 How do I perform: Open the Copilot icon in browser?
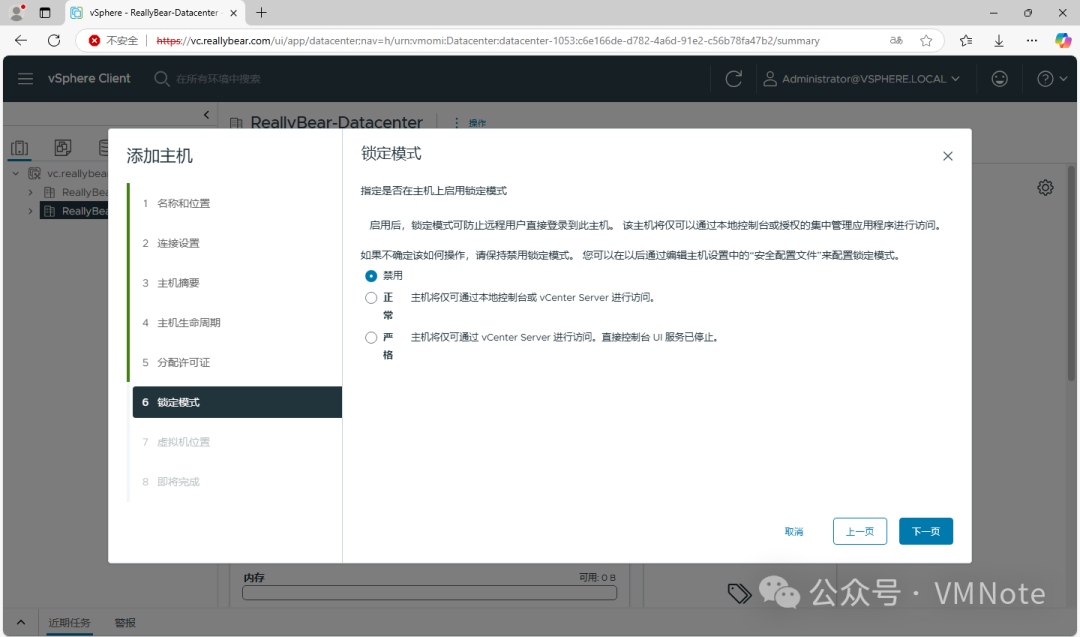pyautogui.click(x=1063, y=41)
